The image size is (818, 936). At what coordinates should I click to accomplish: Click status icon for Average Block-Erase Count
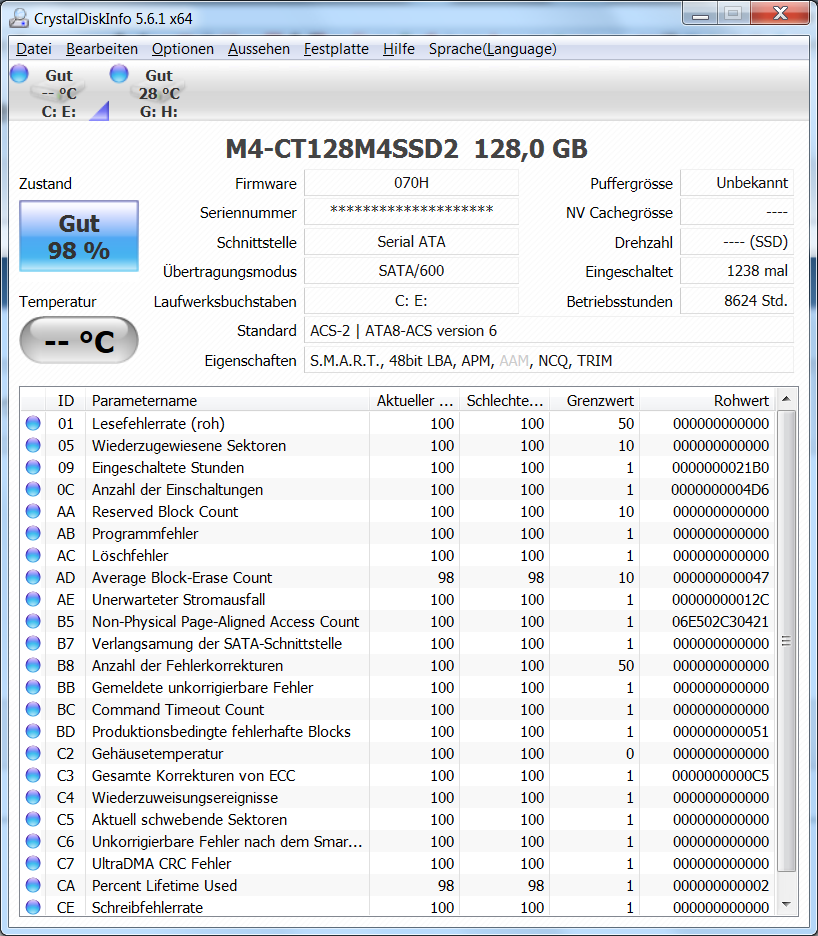pos(33,578)
